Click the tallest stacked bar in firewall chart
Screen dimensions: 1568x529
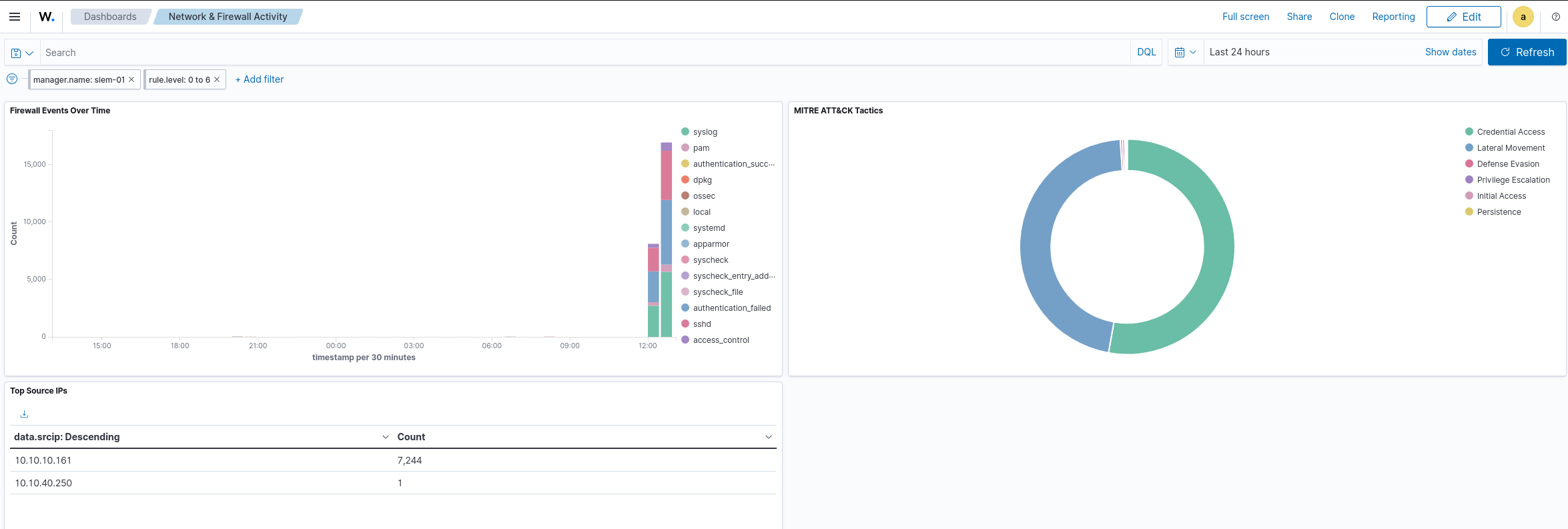click(x=667, y=239)
